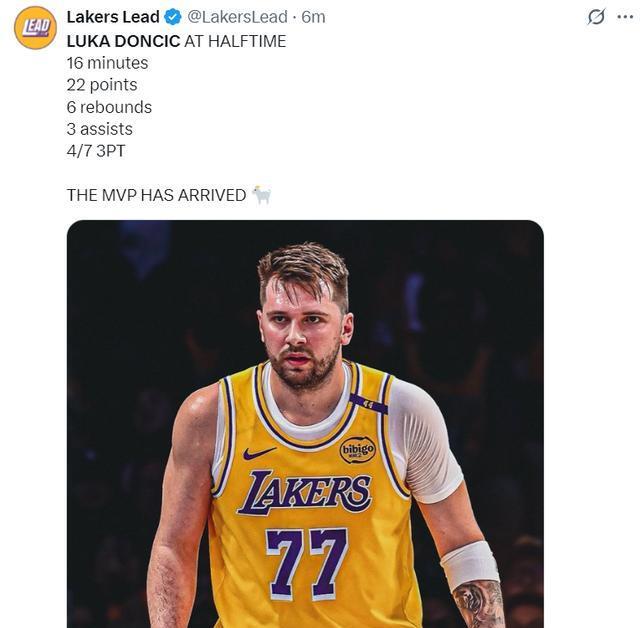This screenshot has height=628, width=640.
Task: Click the Nike swoosh on the jersey
Action: coord(259,453)
